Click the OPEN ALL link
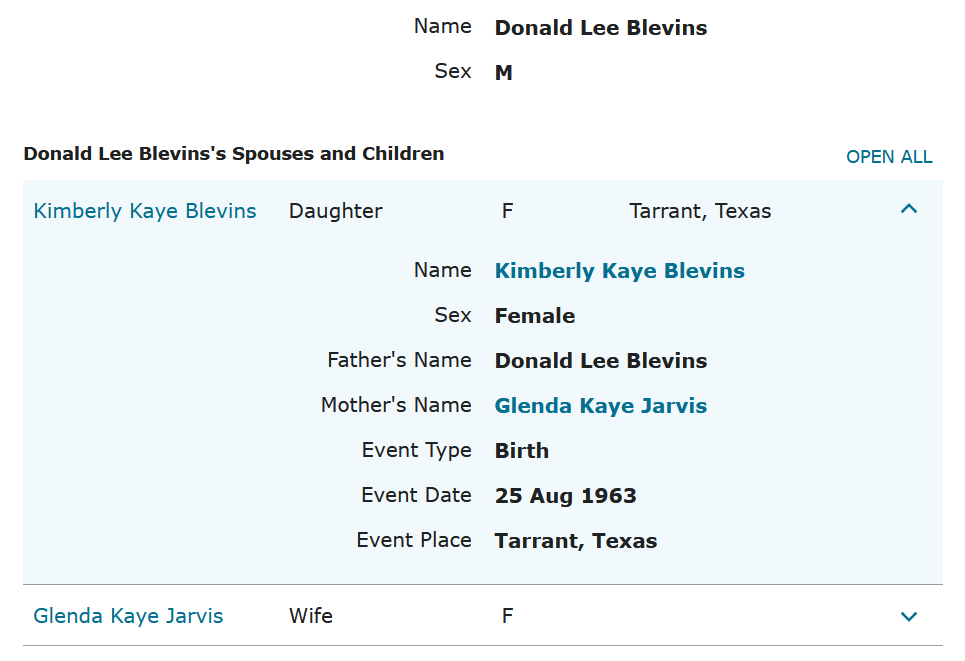This screenshot has height=661, width=965. (889, 157)
